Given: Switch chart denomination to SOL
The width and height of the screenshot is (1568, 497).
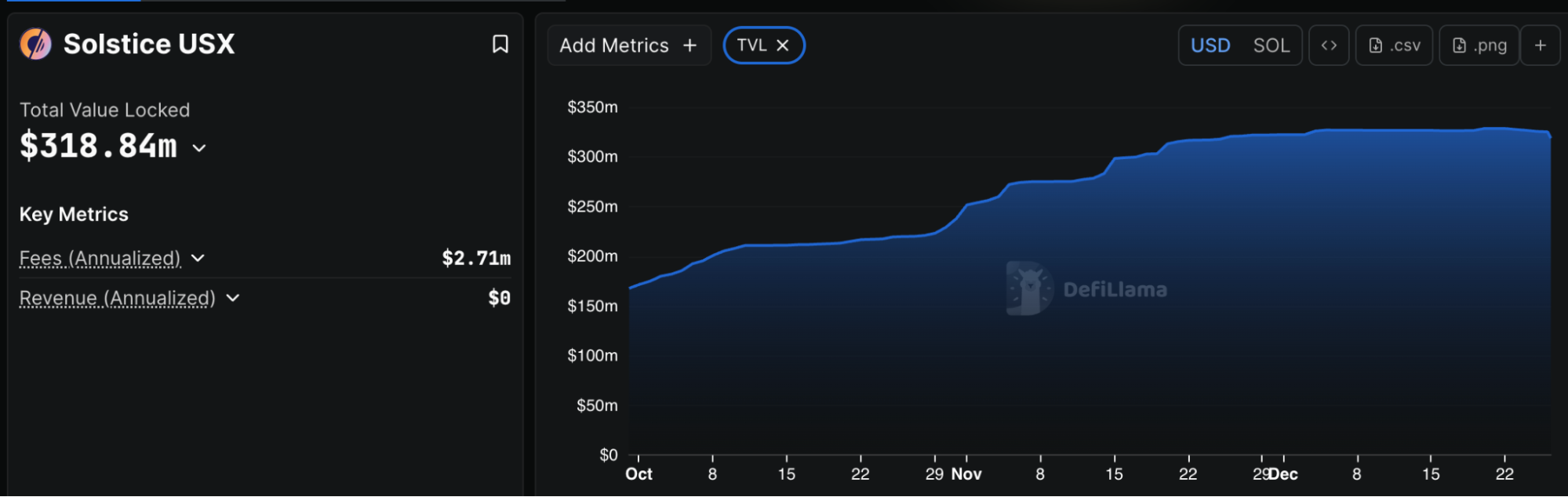Looking at the screenshot, I should [1271, 45].
